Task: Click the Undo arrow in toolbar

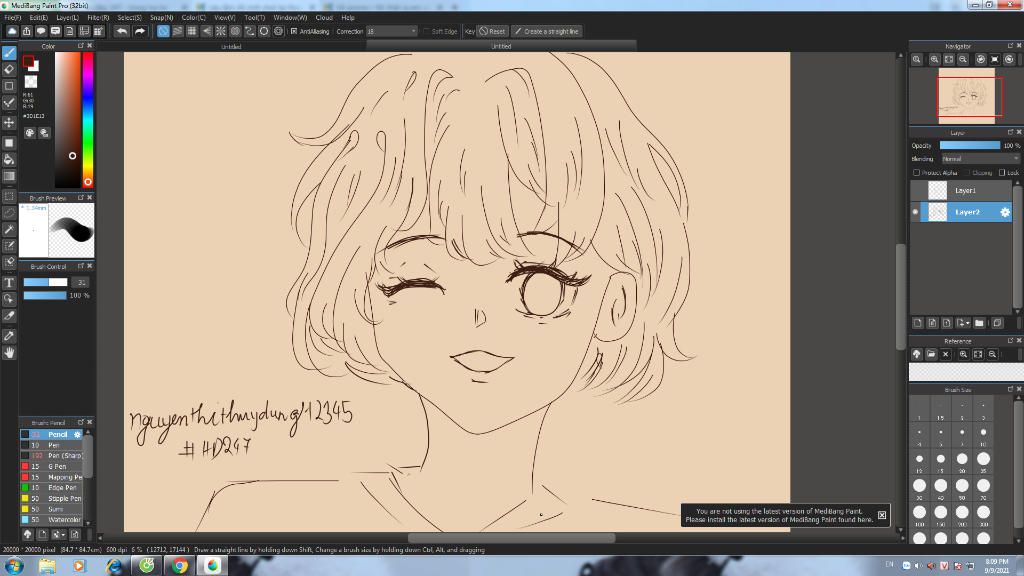Action: coord(121,31)
